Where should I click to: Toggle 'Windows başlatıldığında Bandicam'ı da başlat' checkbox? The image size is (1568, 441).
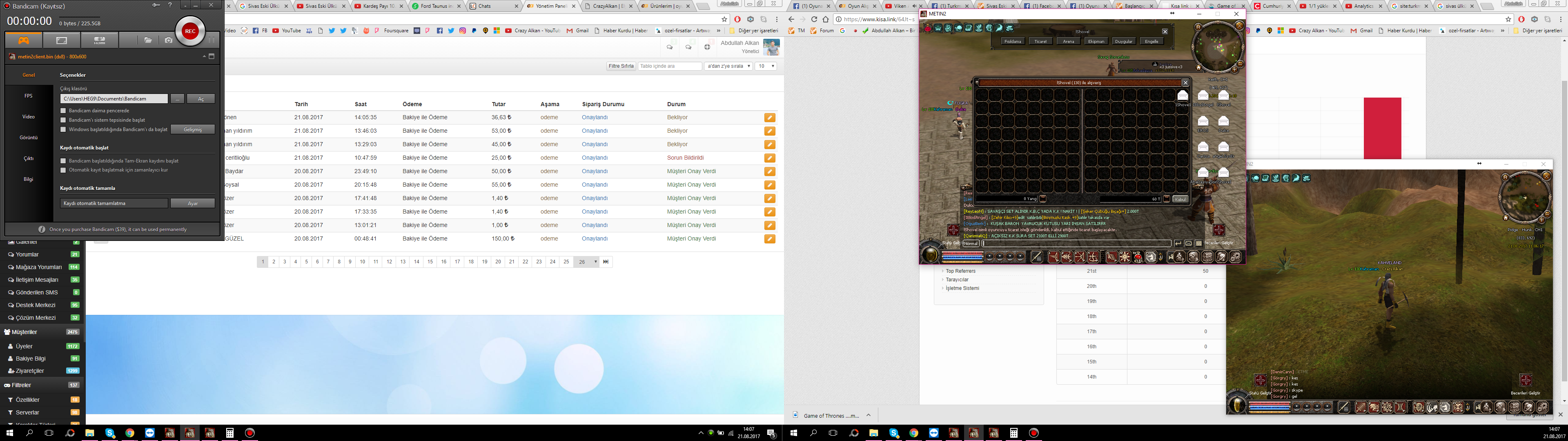click(x=63, y=129)
